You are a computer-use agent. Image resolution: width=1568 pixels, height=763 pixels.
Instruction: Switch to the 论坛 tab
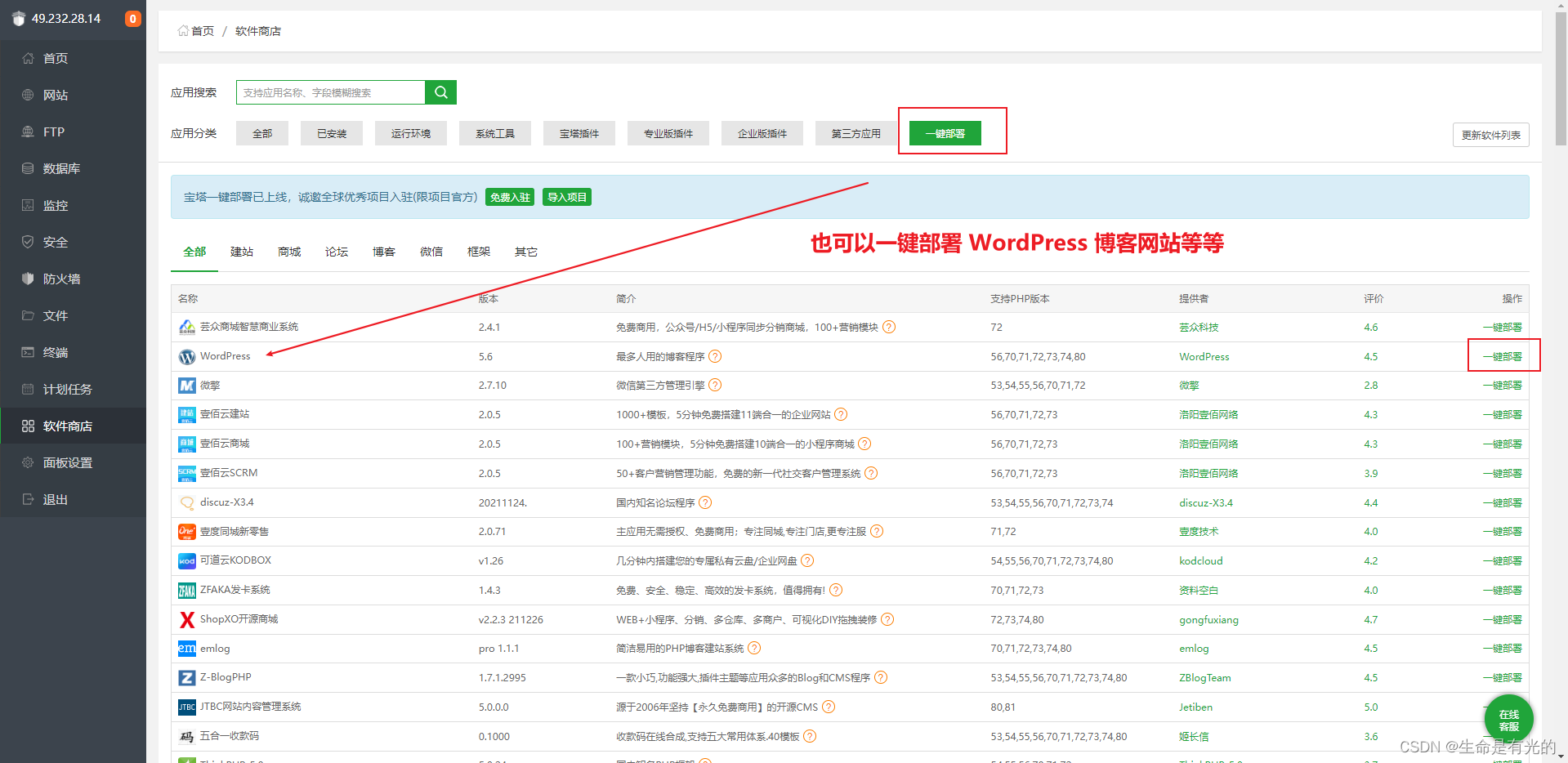[x=337, y=252]
